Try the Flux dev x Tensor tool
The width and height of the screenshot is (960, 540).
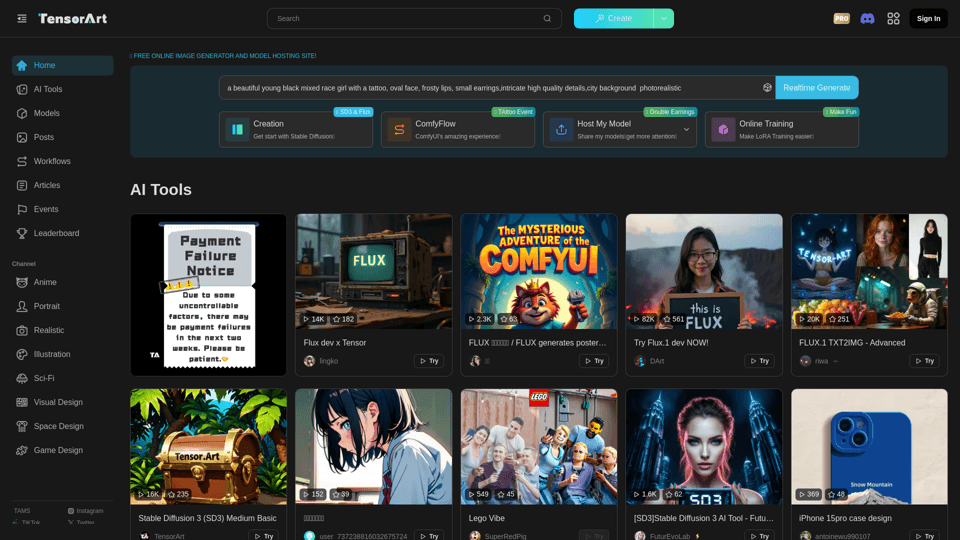[x=429, y=361]
